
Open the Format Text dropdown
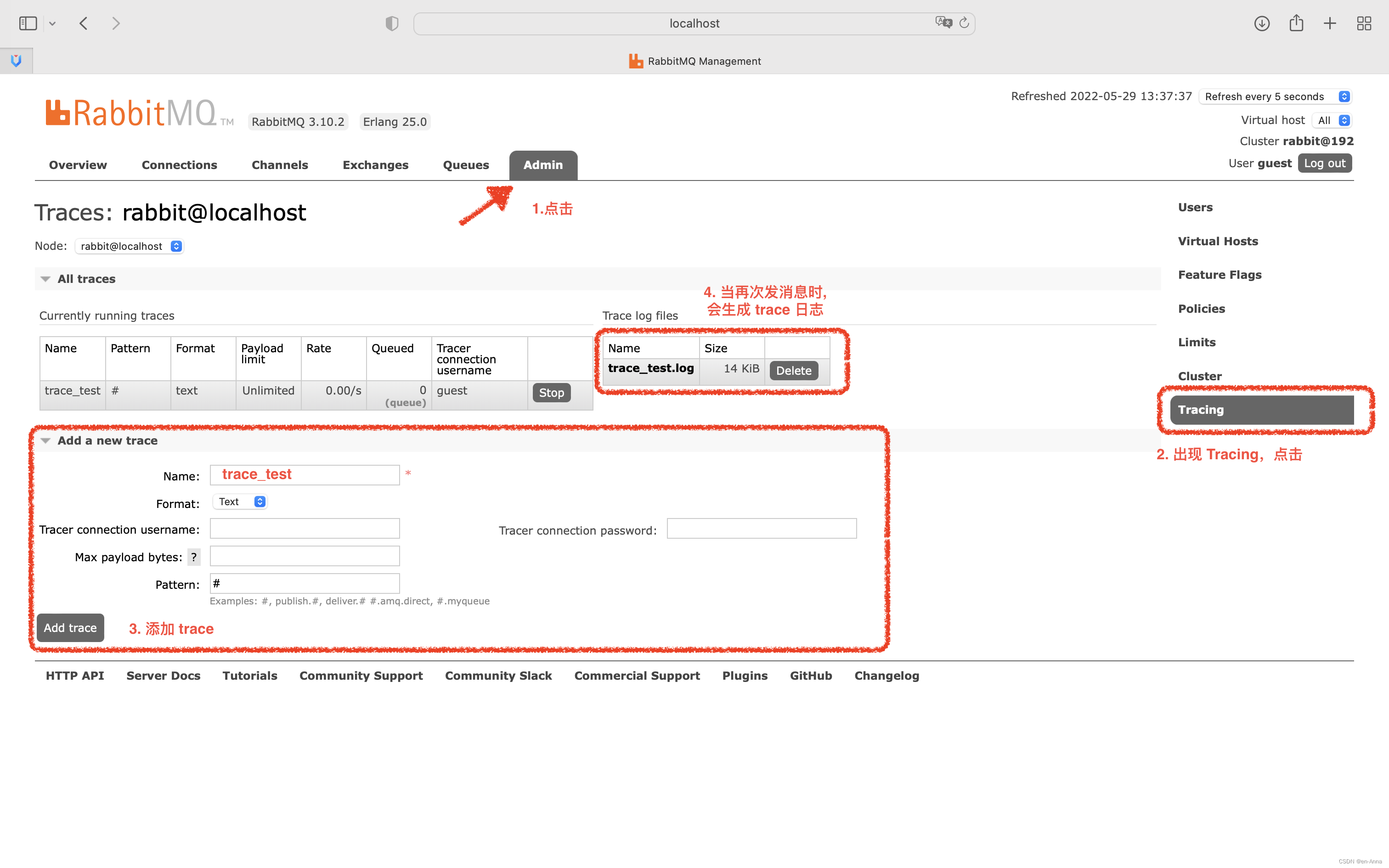(240, 502)
